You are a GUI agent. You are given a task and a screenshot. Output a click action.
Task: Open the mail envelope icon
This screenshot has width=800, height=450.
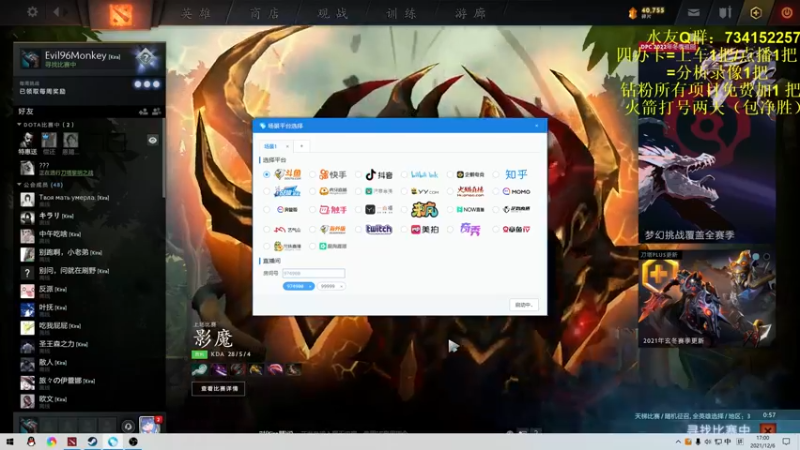pyautogui.click(x=693, y=13)
